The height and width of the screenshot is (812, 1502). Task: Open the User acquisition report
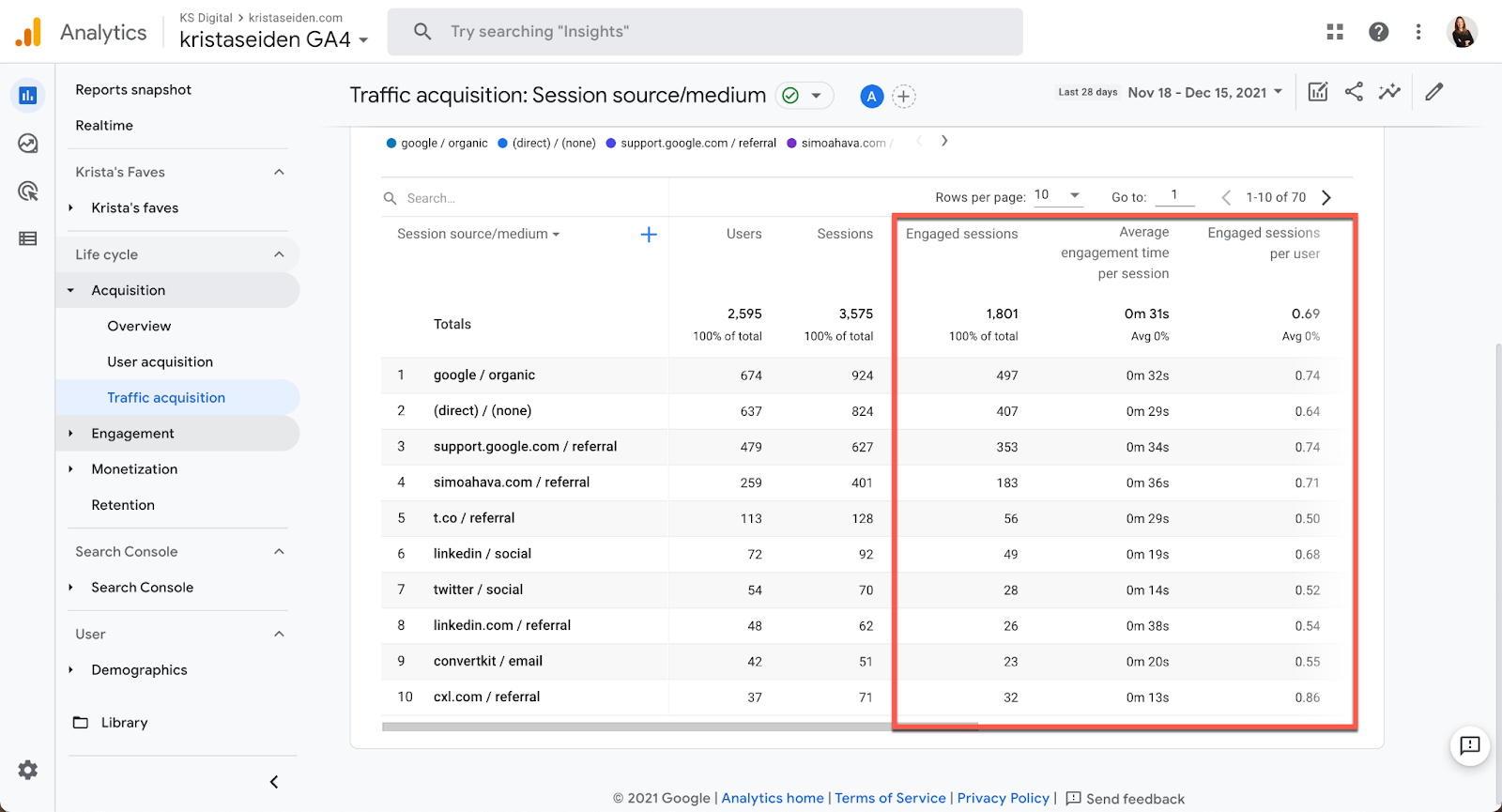pyautogui.click(x=160, y=362)
